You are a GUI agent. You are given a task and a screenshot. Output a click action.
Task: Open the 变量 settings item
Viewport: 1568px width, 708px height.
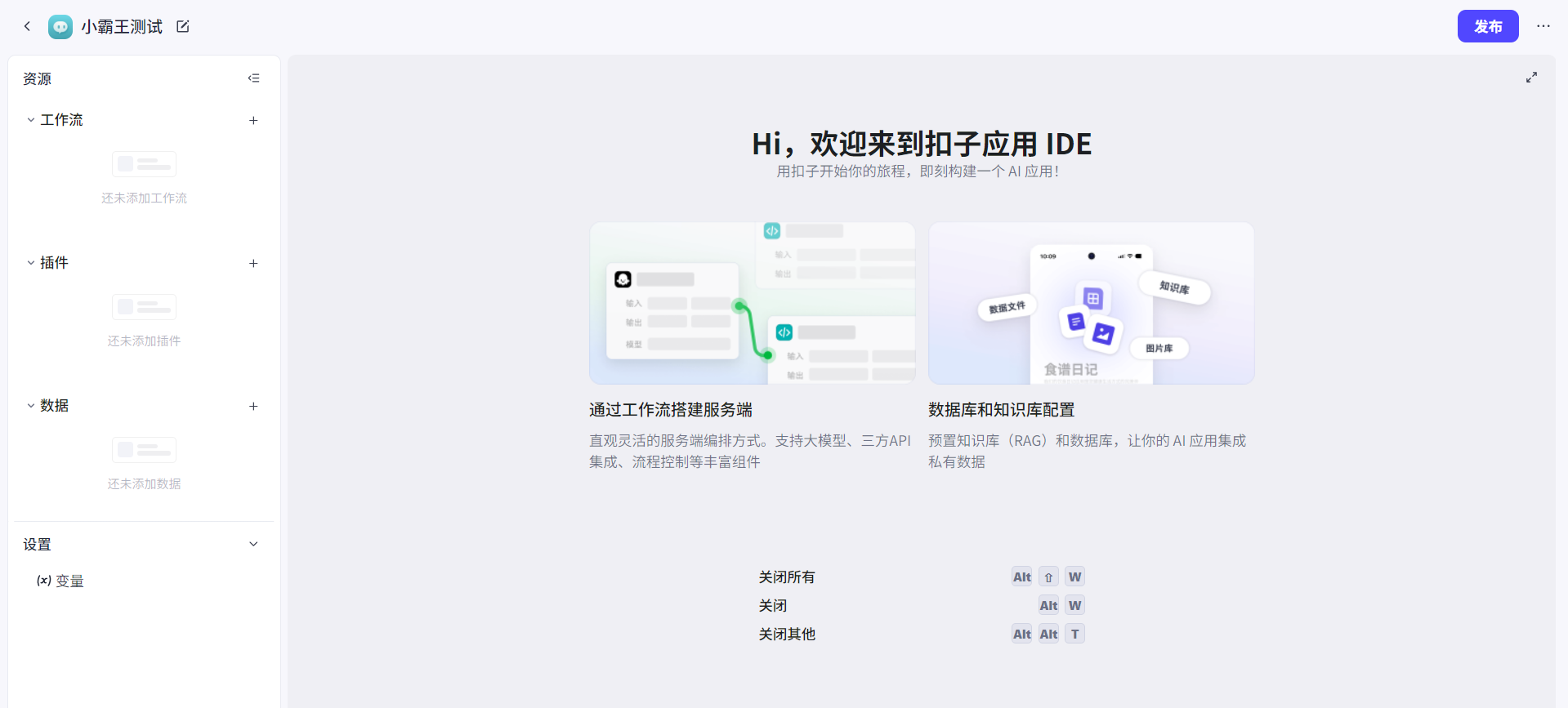pos(61,581)
